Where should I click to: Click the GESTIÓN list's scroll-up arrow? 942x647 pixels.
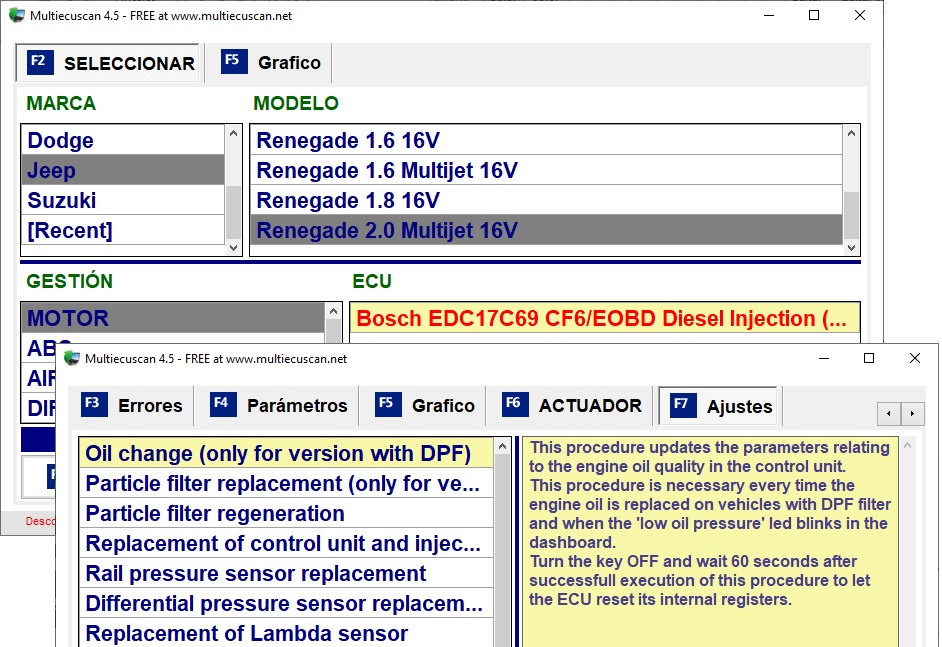333,311
